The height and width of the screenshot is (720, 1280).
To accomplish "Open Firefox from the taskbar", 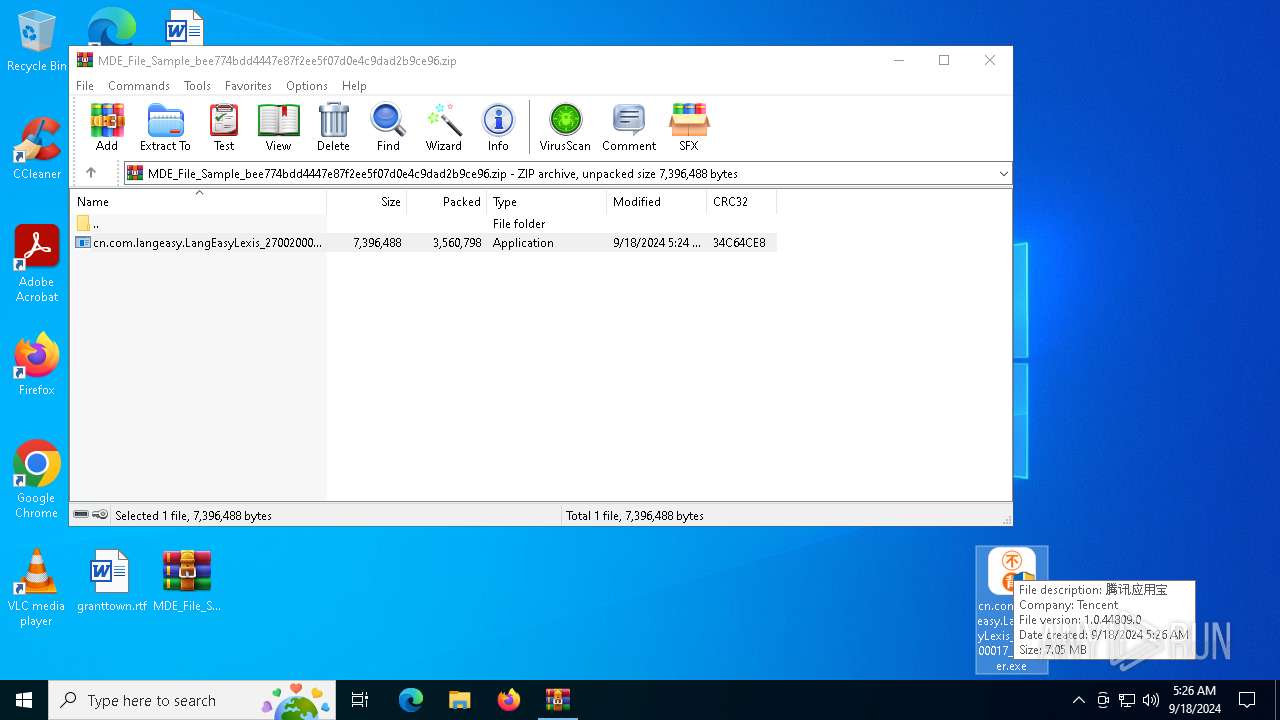I will [509, 700].
